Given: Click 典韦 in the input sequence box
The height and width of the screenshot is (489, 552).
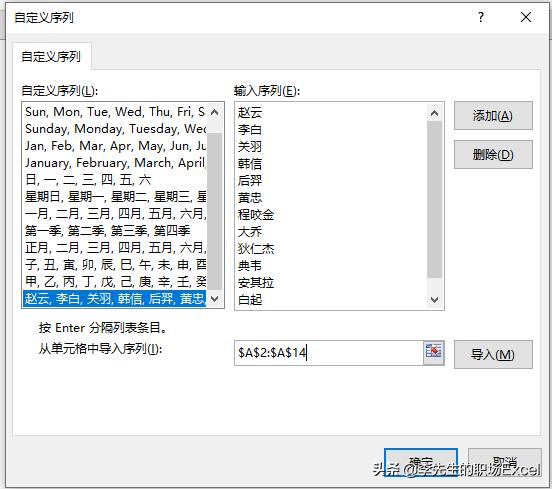Looking at the screenshot, I should click(x=250, y=265).
